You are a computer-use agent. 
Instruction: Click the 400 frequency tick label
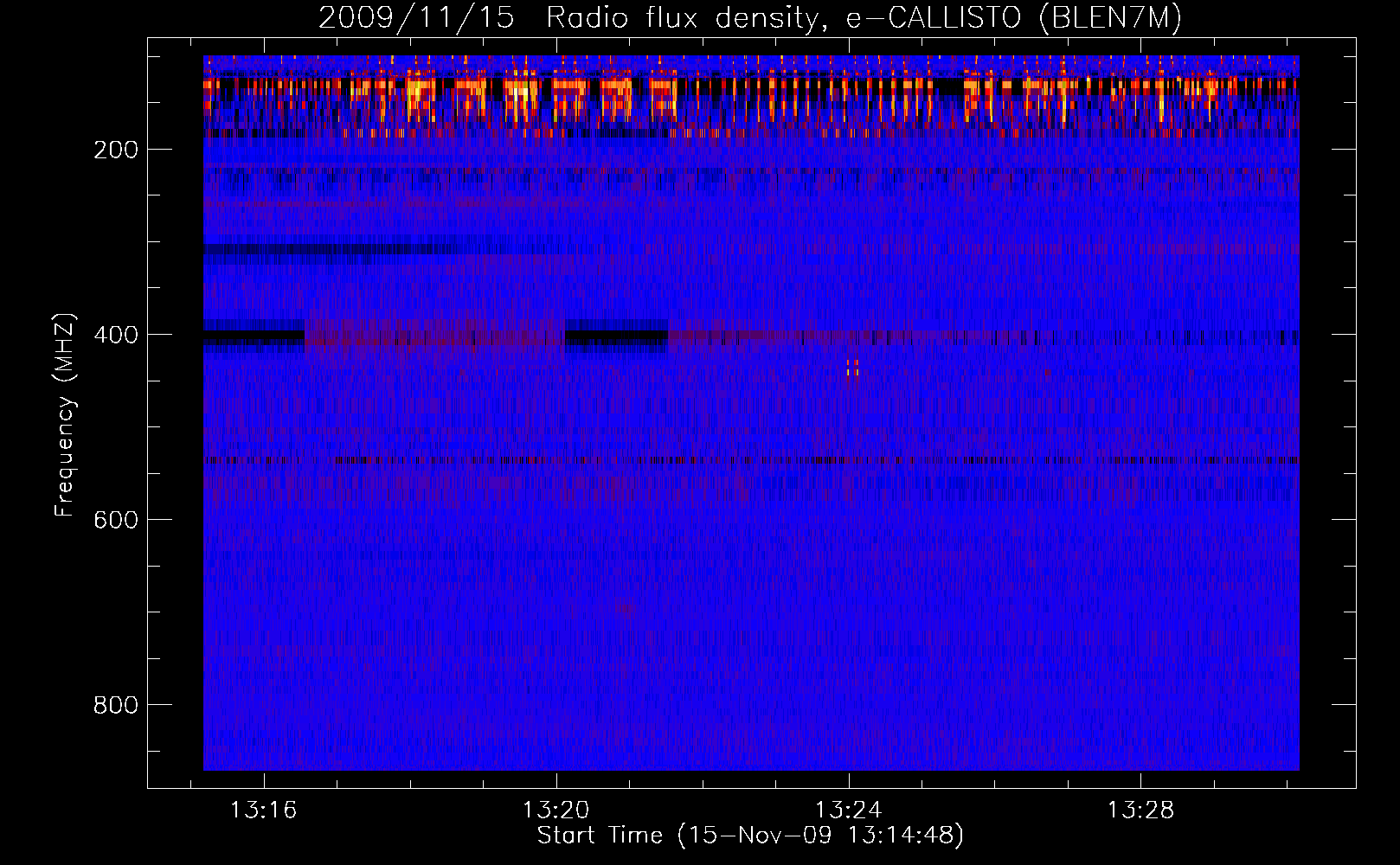pos(117,335)
